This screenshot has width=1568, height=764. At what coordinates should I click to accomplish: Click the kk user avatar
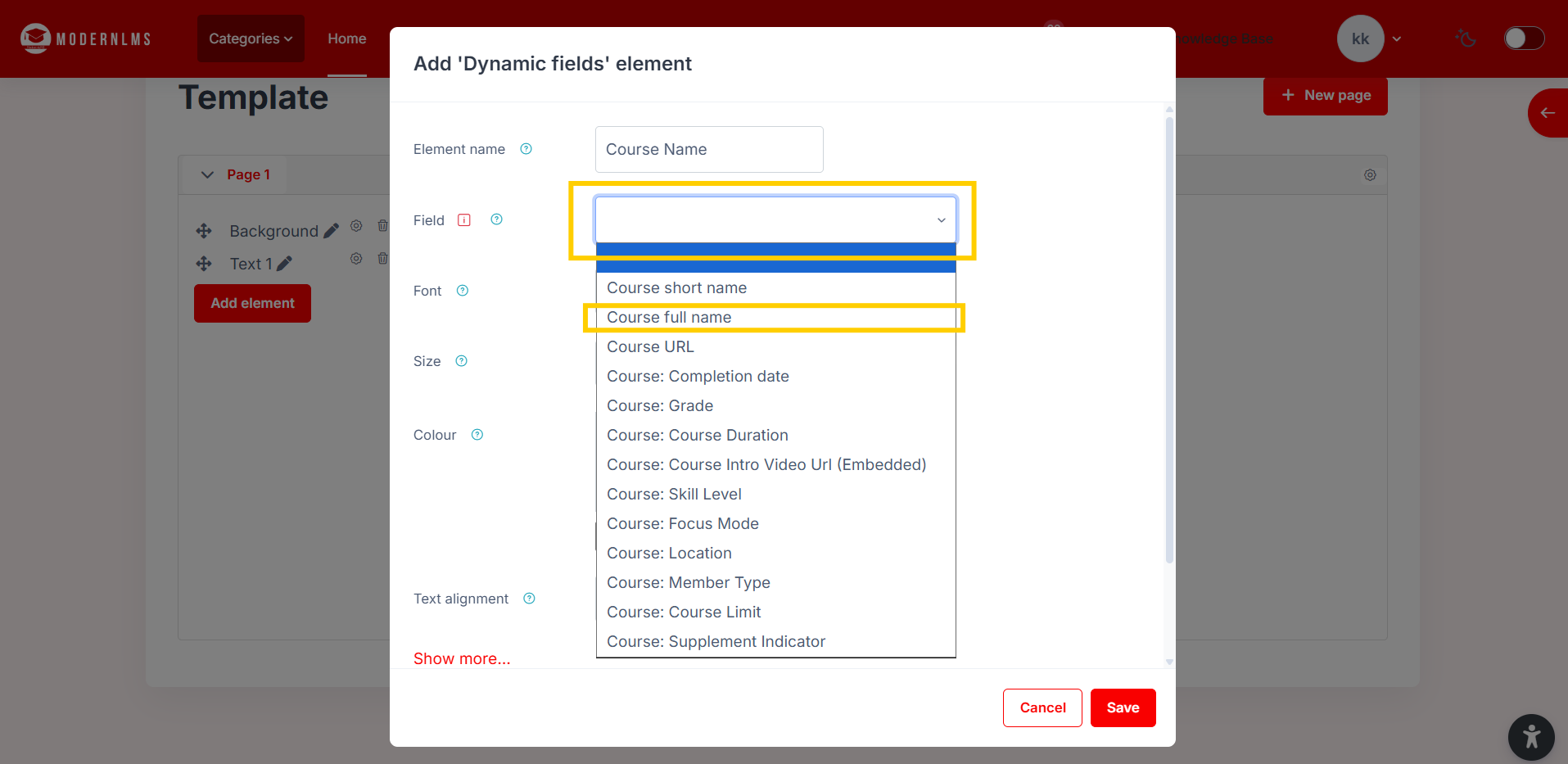click(1360, 38)
